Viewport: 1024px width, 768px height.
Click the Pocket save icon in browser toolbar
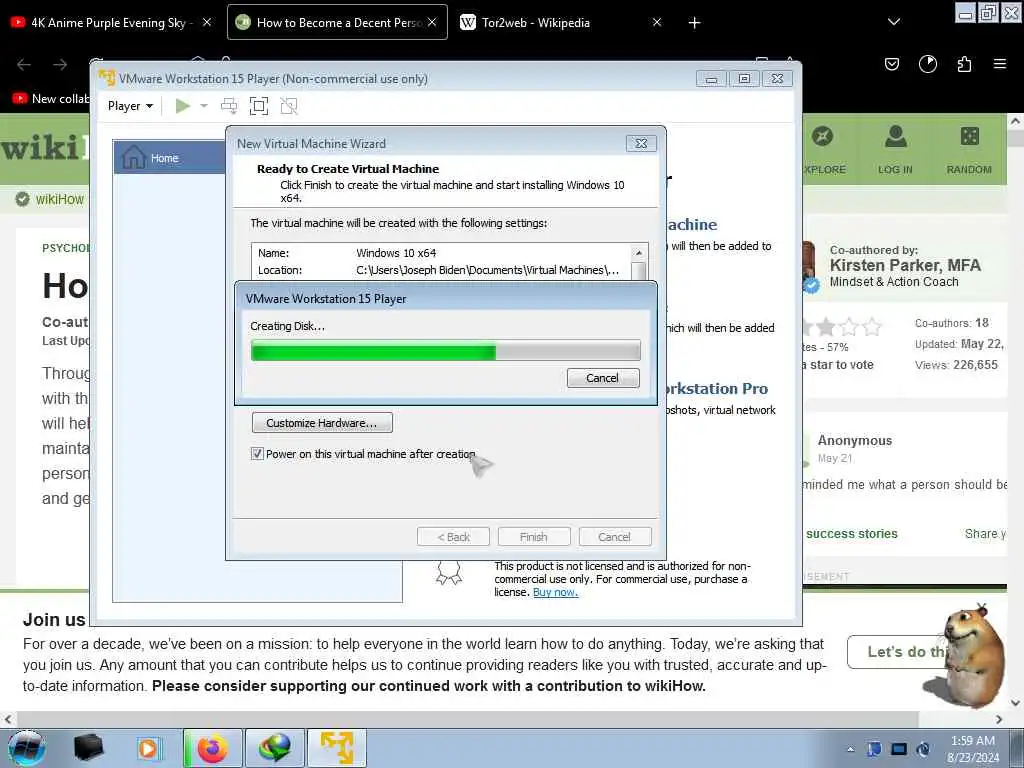(x=892, y=64)
